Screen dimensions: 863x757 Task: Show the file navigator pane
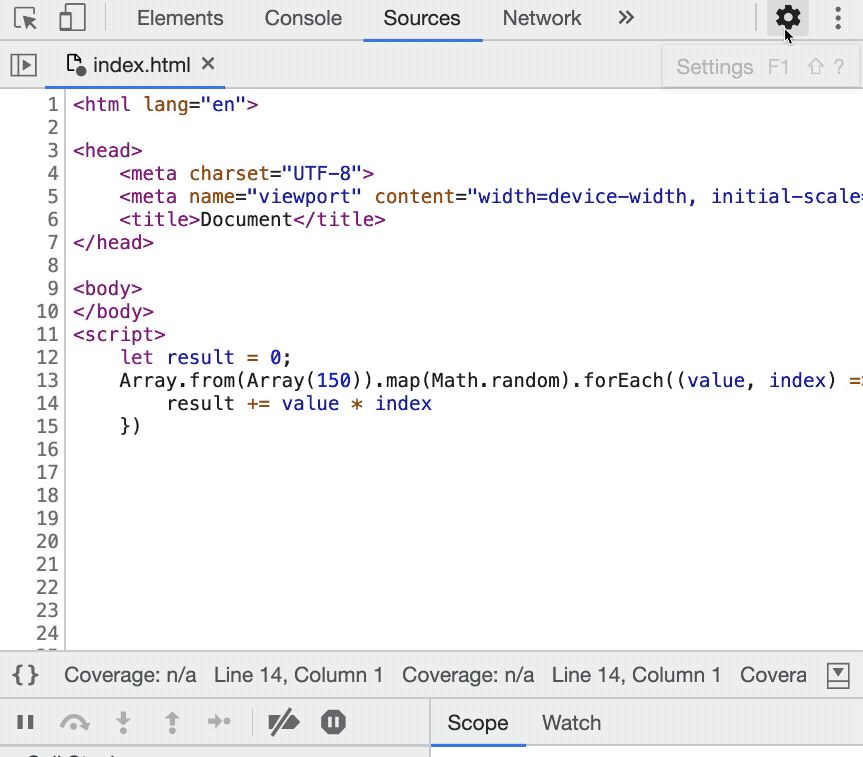(x=23, y=65)
